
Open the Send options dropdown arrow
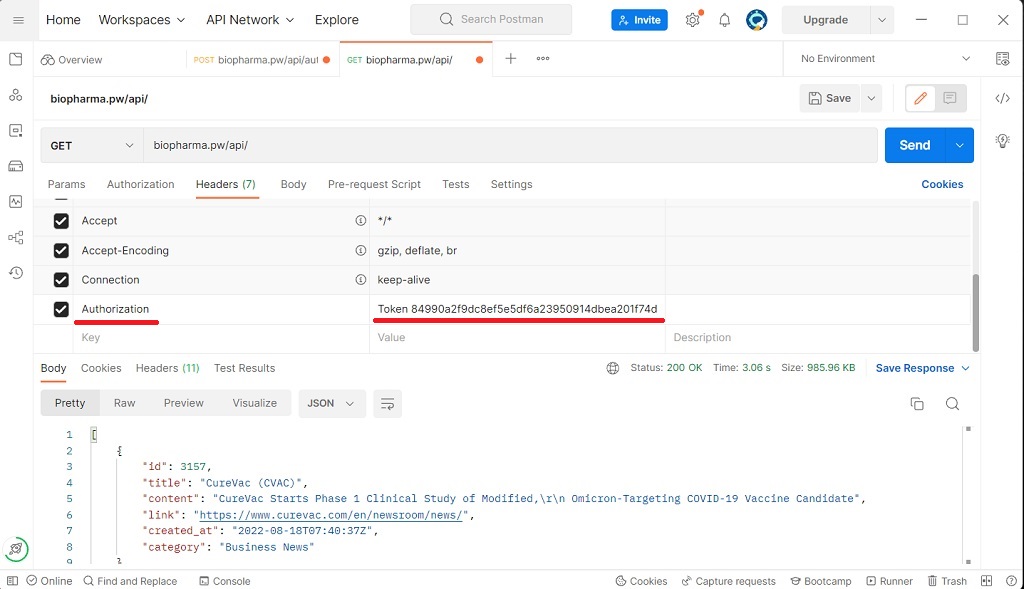pos(959,145)
